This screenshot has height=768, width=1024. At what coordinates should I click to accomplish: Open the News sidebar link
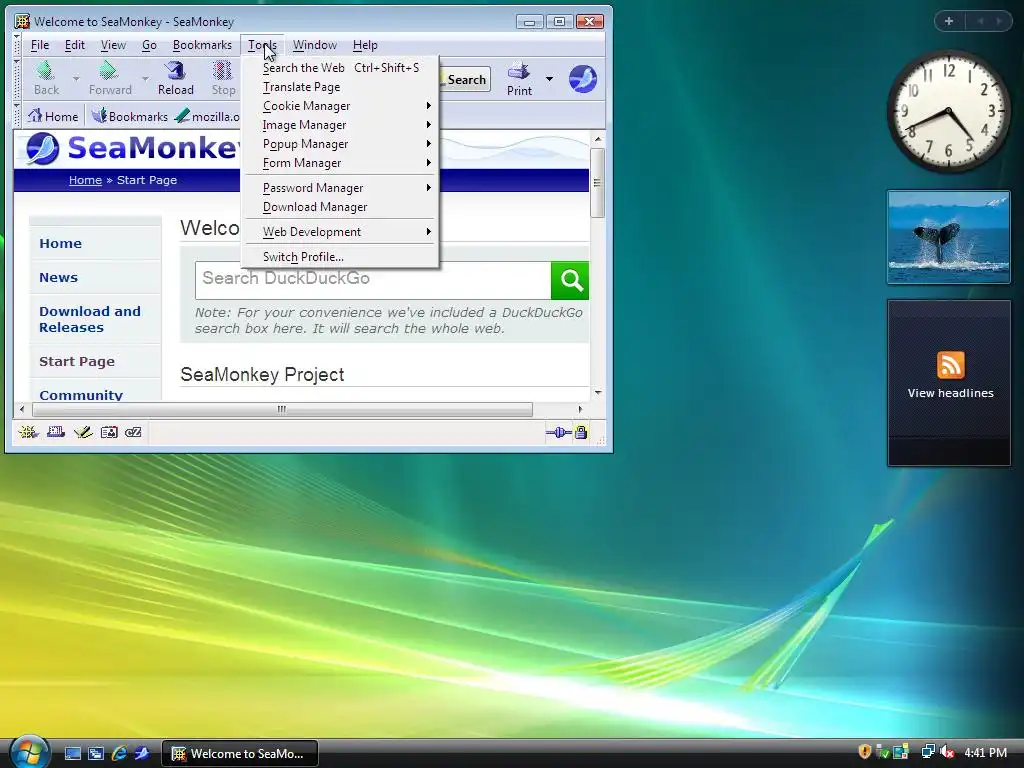58,278
